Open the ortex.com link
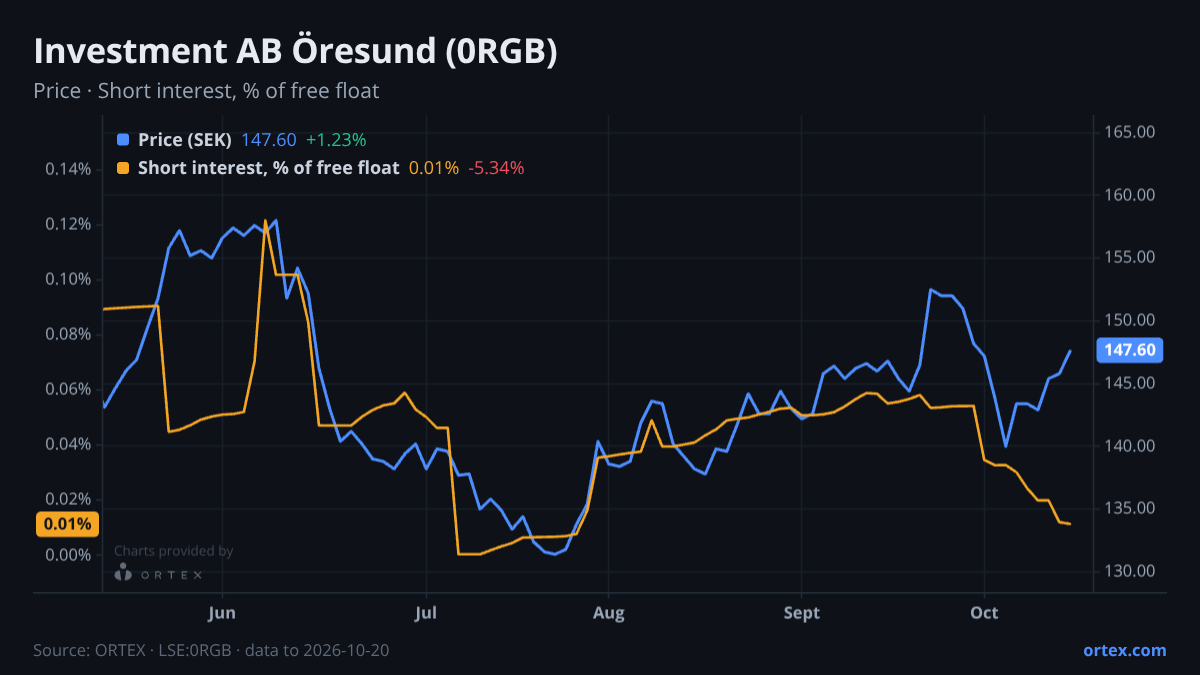Image resolution: width=1200 pixels, height=675 pixels. click(x=1124, y=650)
